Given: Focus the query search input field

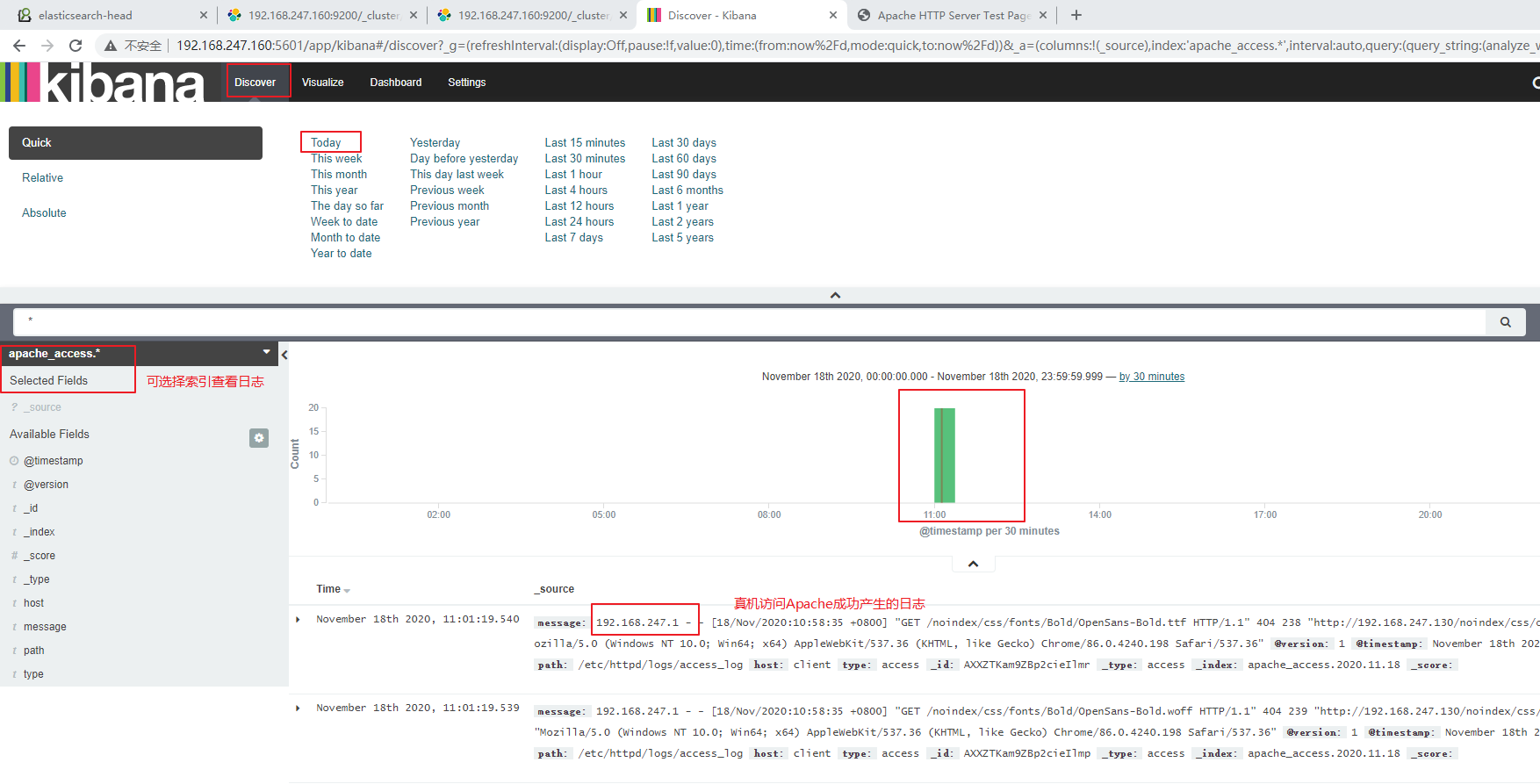Looking at the screenshot, I should 750,322.
